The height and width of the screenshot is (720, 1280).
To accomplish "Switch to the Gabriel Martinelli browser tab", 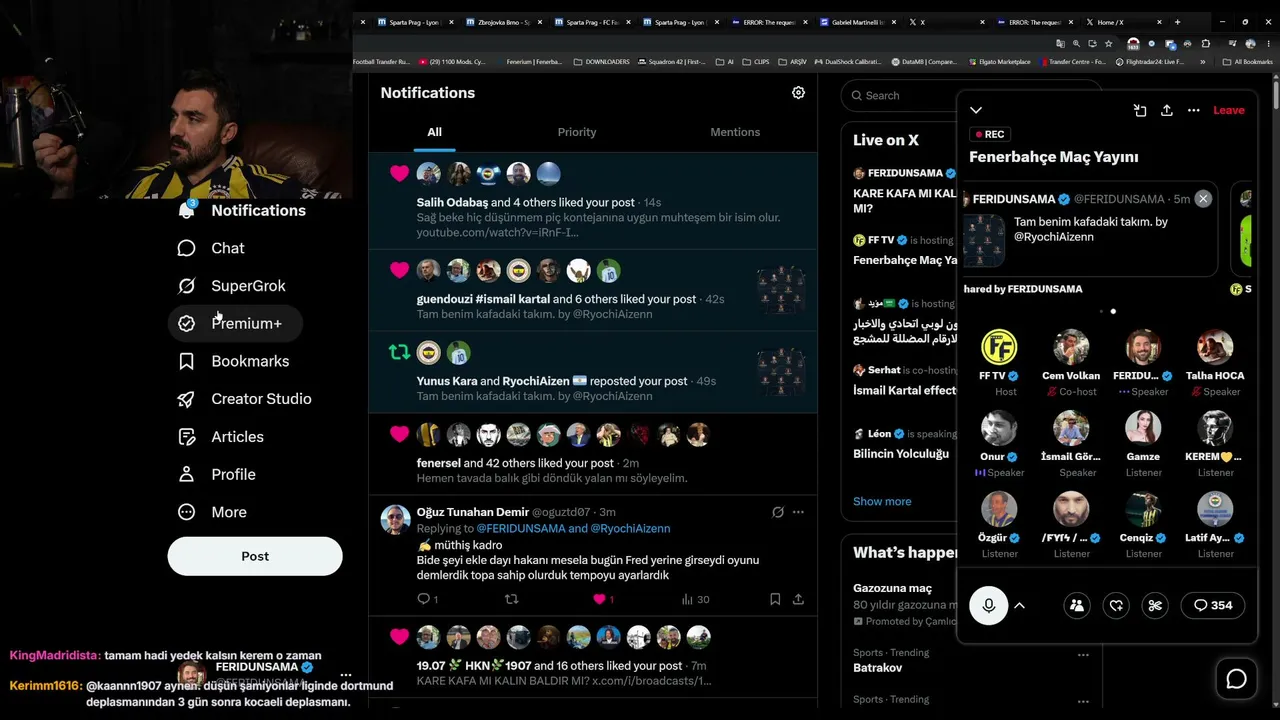I will [x=857, y=22].
